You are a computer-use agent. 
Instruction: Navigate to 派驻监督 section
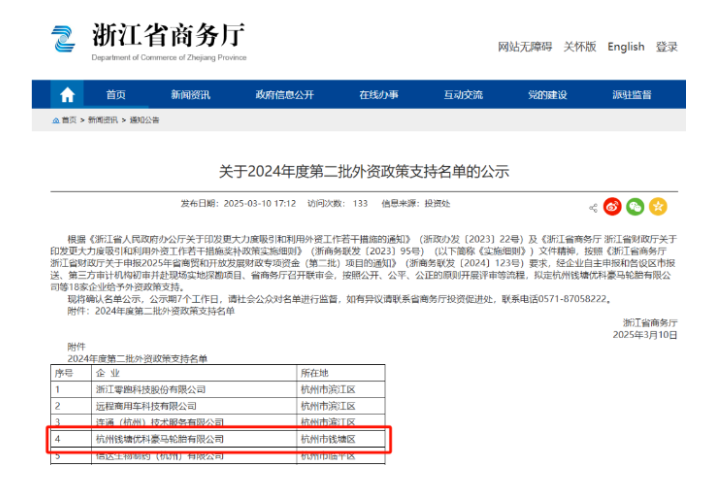631,95
